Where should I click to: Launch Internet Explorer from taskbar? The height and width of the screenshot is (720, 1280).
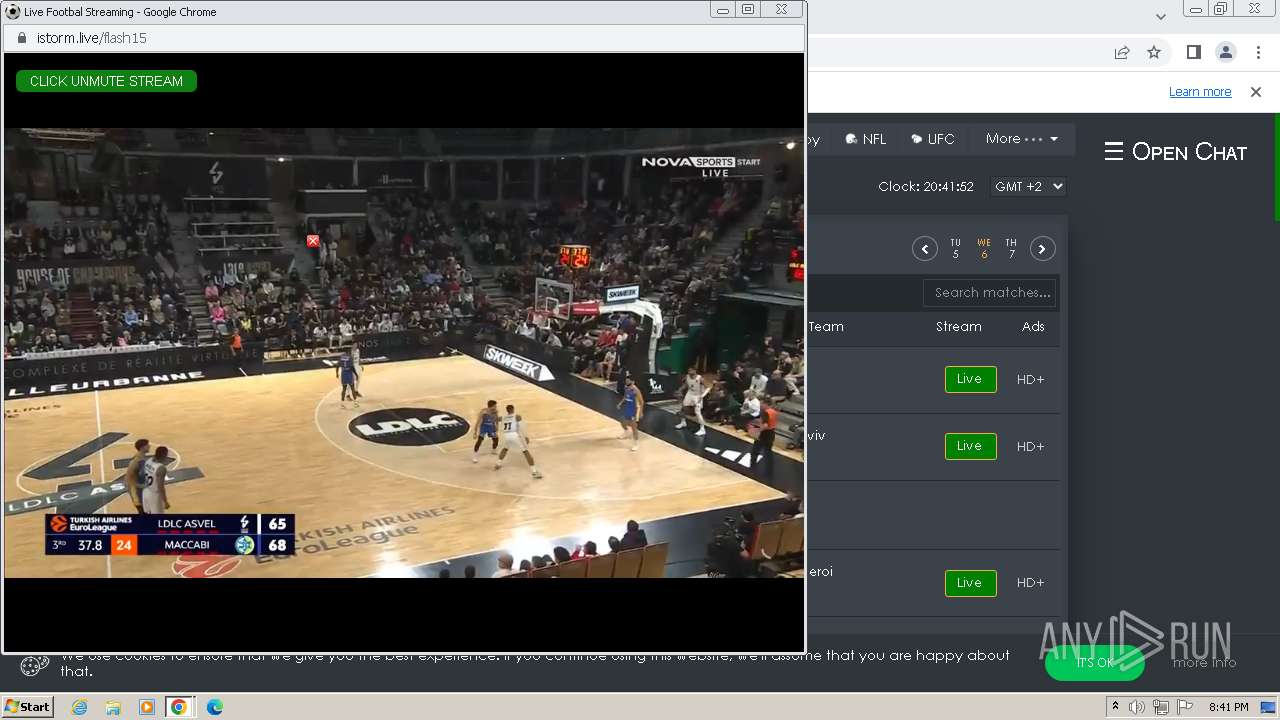point(80,707)
